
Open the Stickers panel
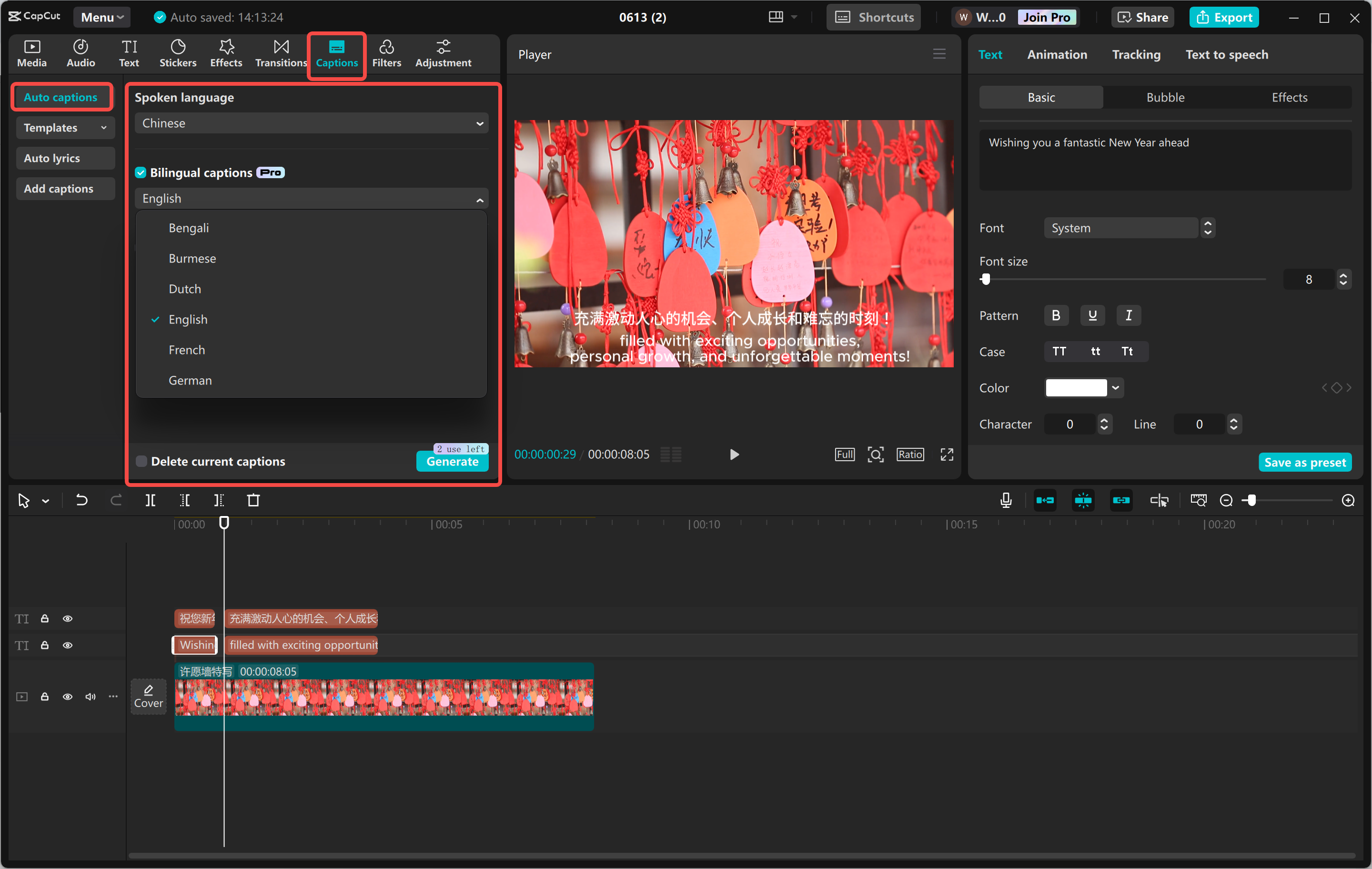pos(178,53)
